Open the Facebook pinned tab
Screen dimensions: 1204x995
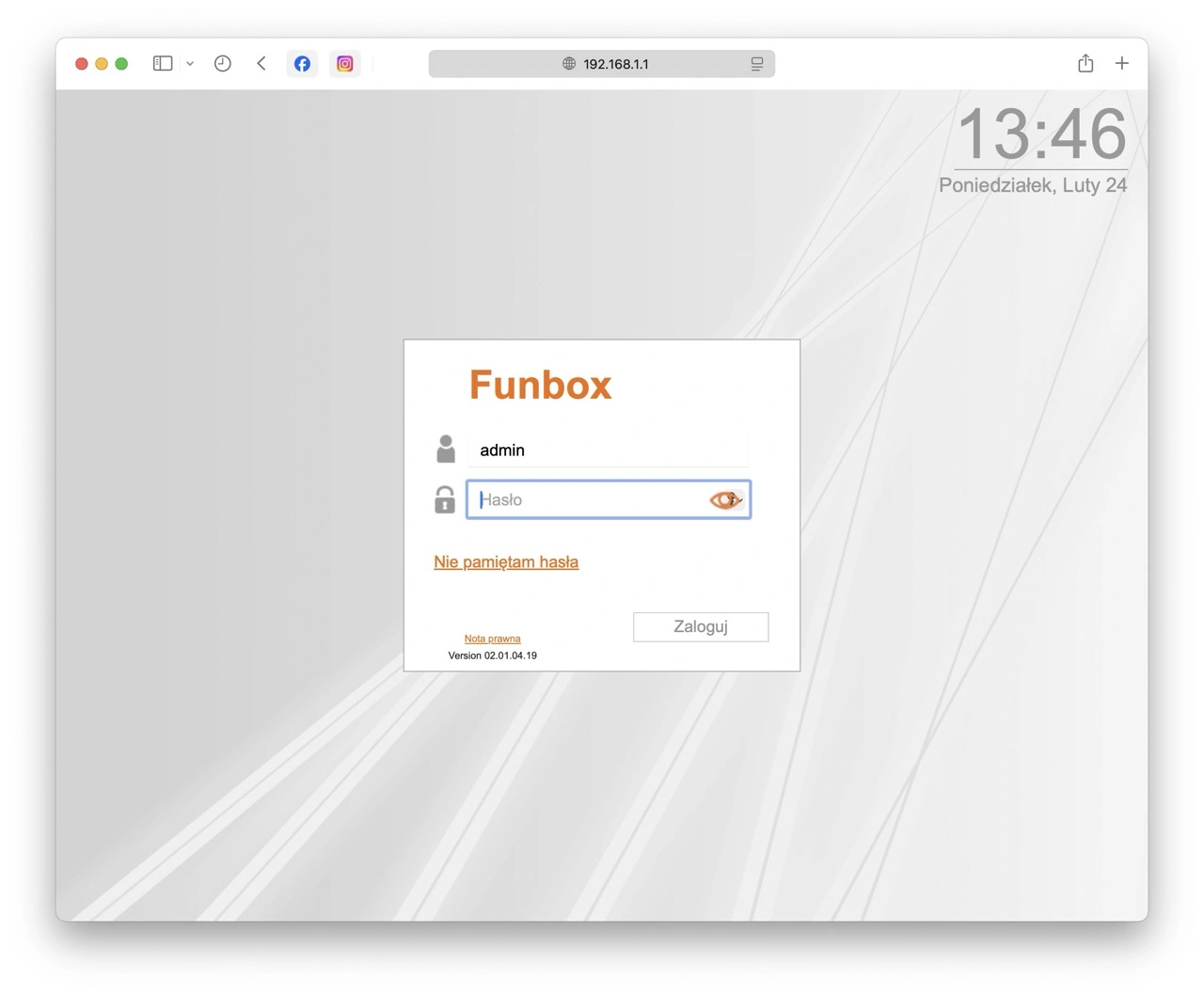pyautogui.click(x=302, y=64)
